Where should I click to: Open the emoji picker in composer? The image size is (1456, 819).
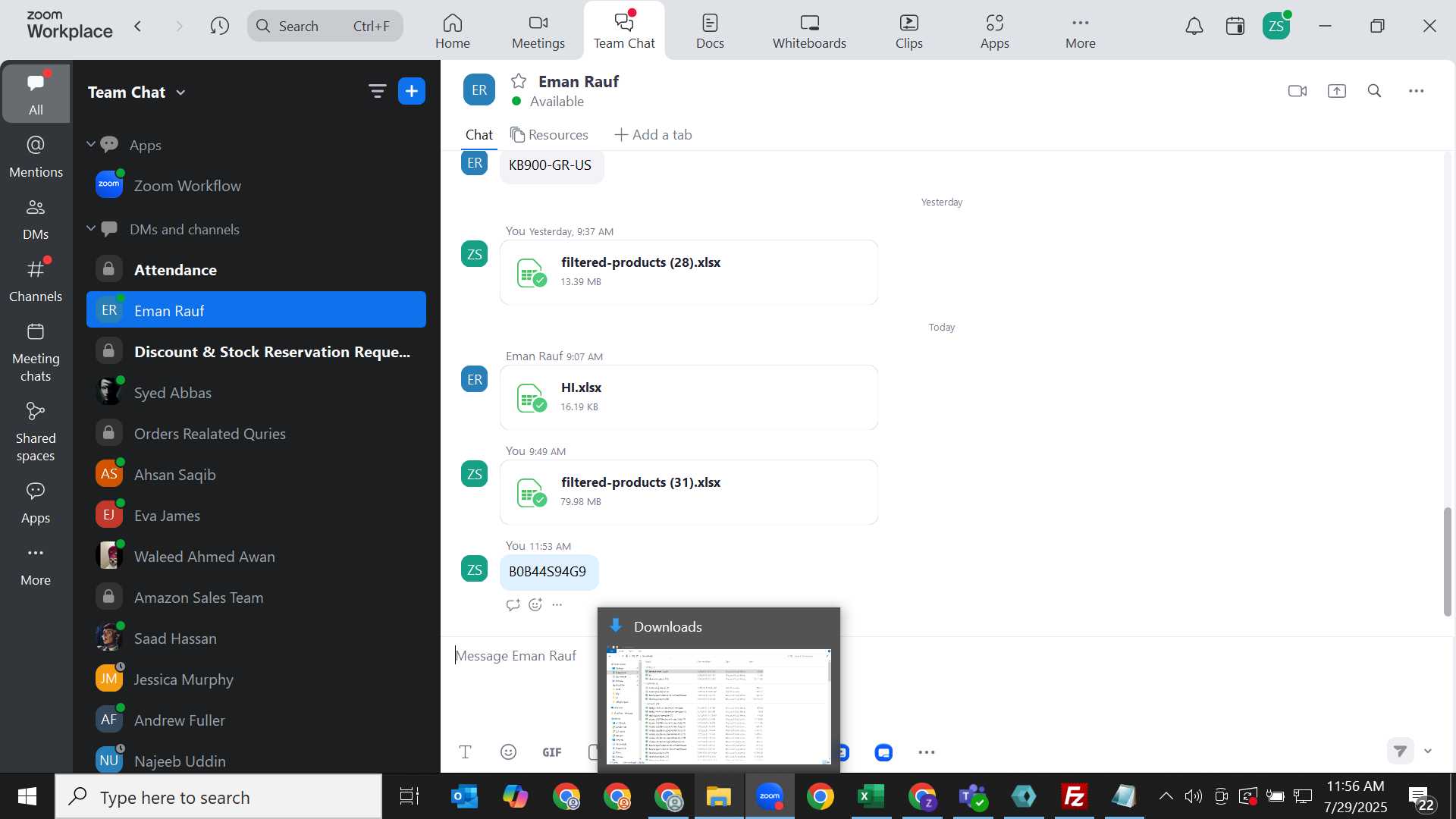[x=509, y=752]
